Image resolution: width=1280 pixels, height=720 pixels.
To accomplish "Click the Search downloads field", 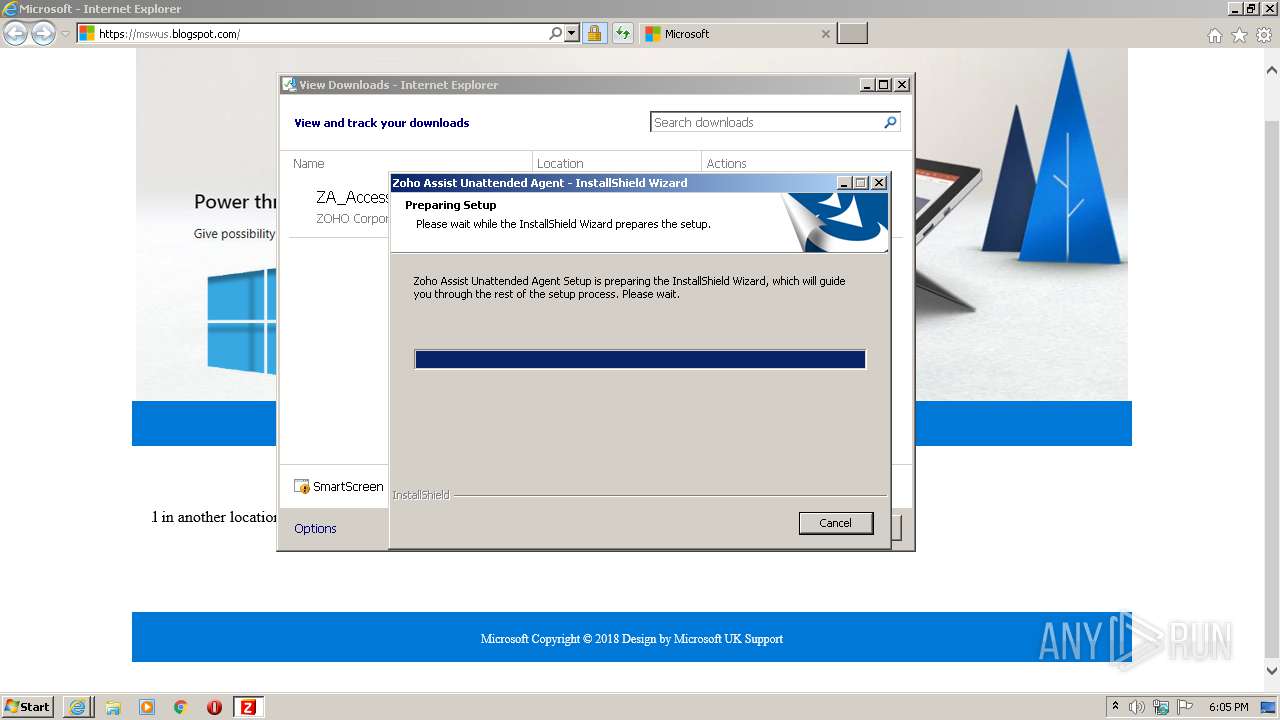I will 766,122.
